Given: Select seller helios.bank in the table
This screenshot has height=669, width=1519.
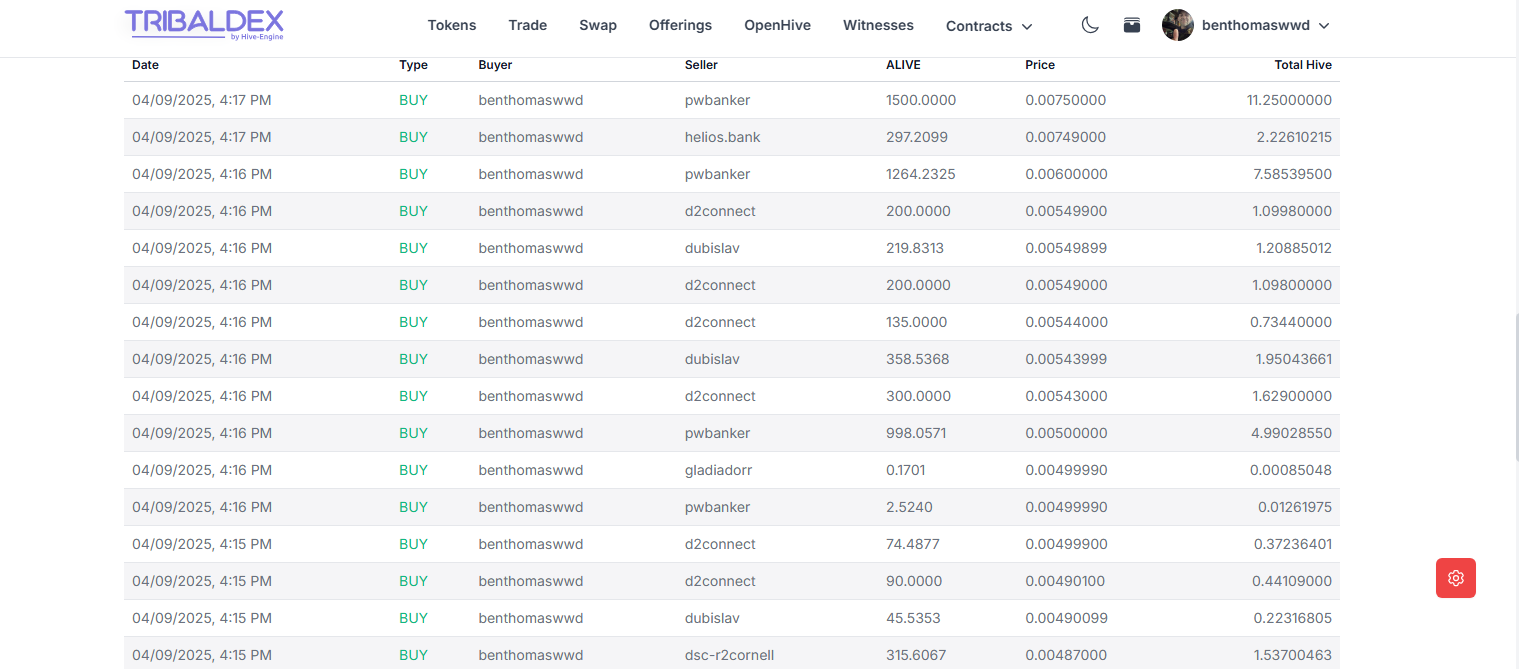Looking at the screenshot, I should [723, 137].
